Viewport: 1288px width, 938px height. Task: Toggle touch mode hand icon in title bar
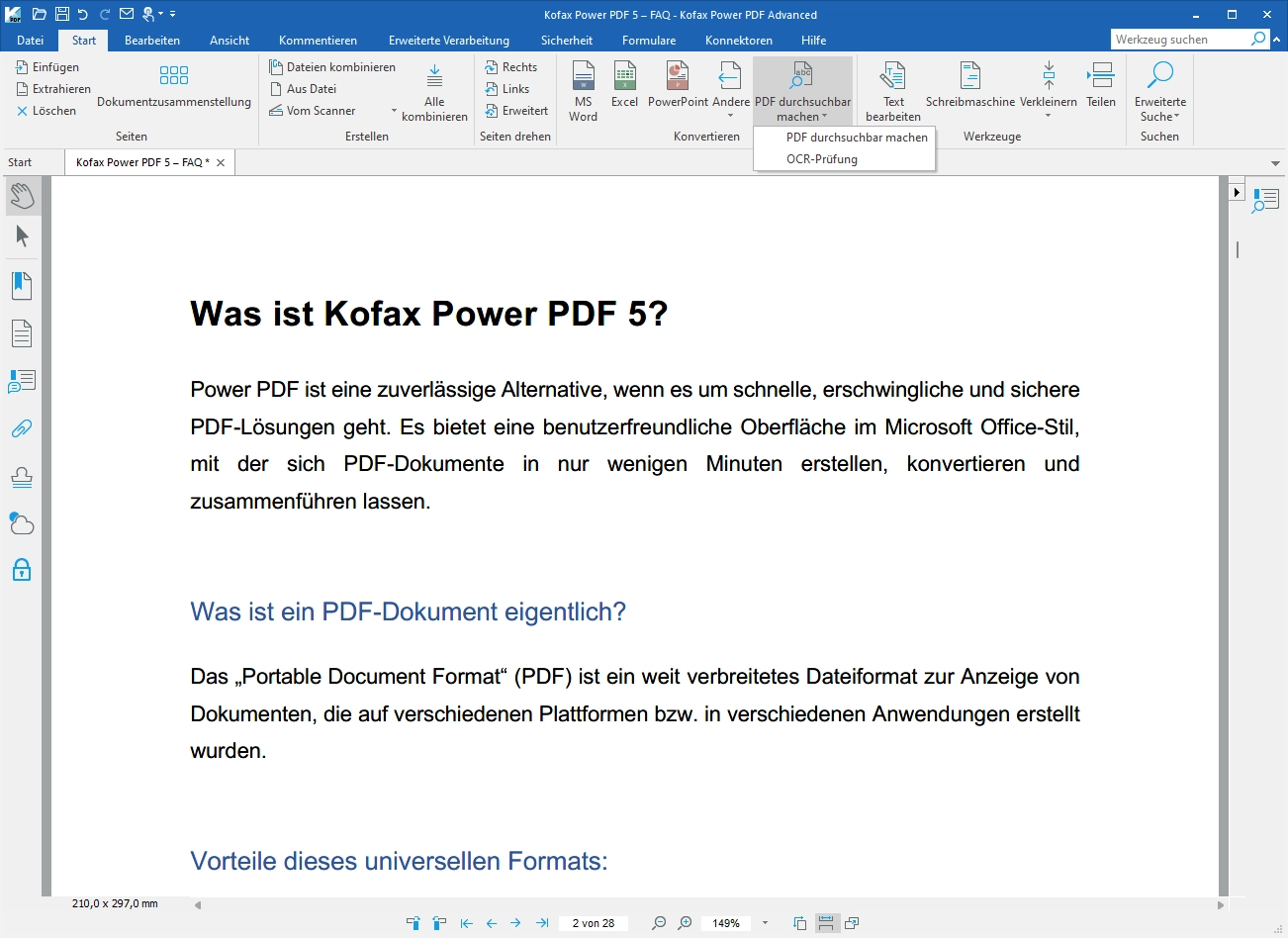149,14
